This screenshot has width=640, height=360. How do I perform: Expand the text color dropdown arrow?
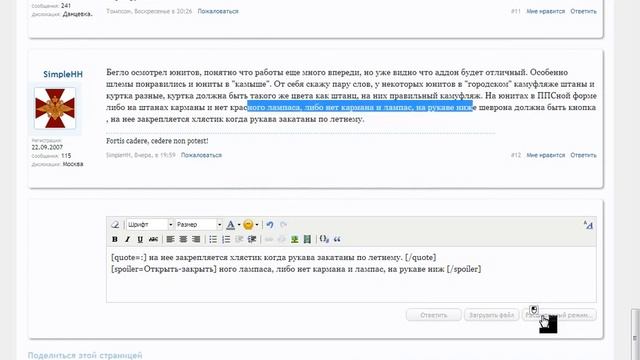(x=239, y=224)
